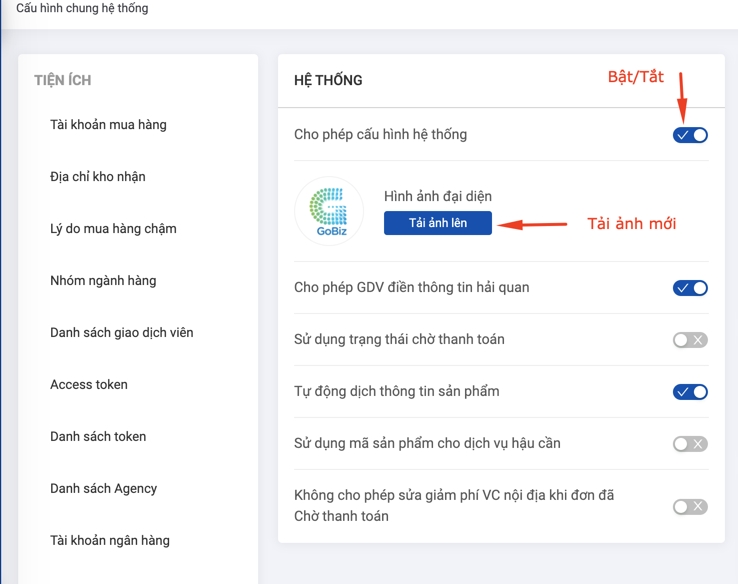Go to 'Danh sách Agency' page
The image size is (738, 584).
pyautogui.click(x=104, y=488)
